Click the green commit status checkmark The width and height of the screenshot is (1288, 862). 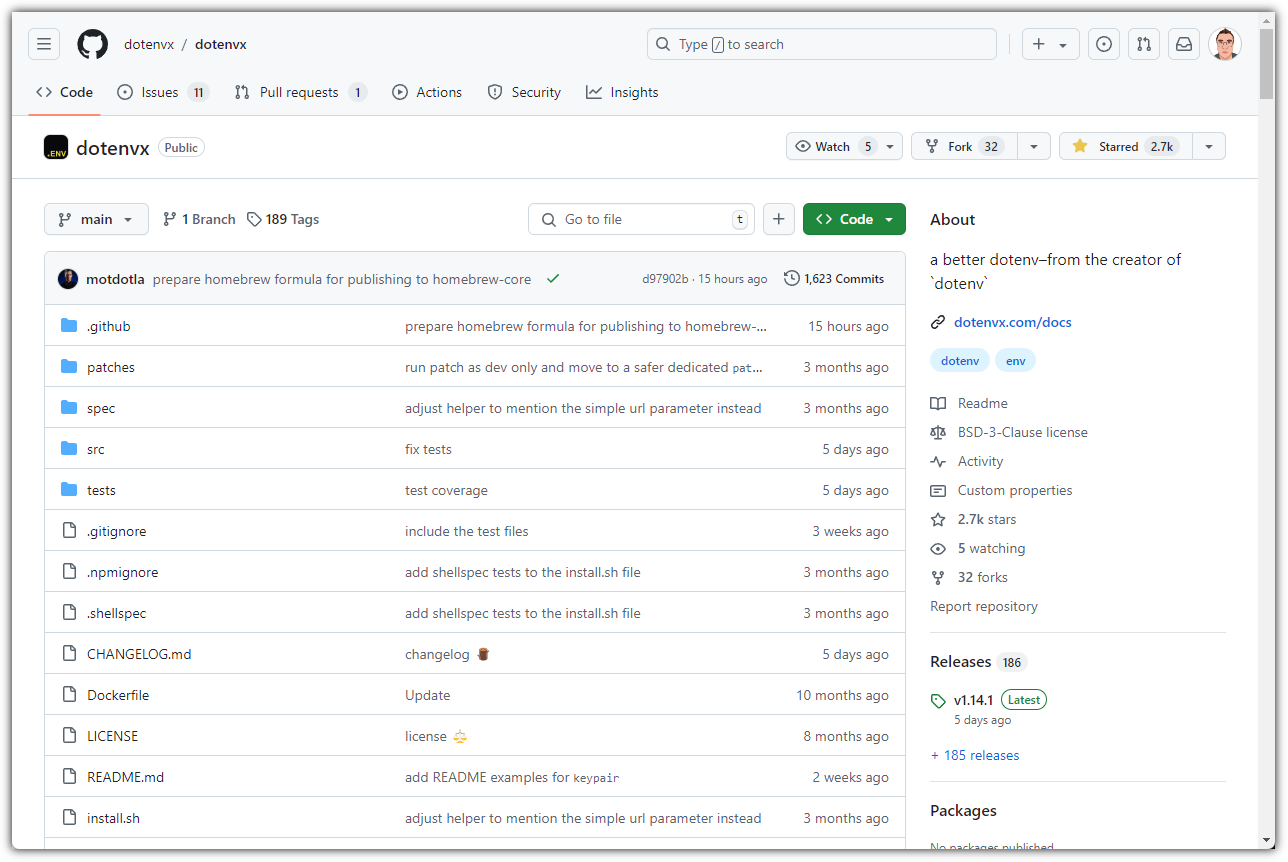(553, 279)
